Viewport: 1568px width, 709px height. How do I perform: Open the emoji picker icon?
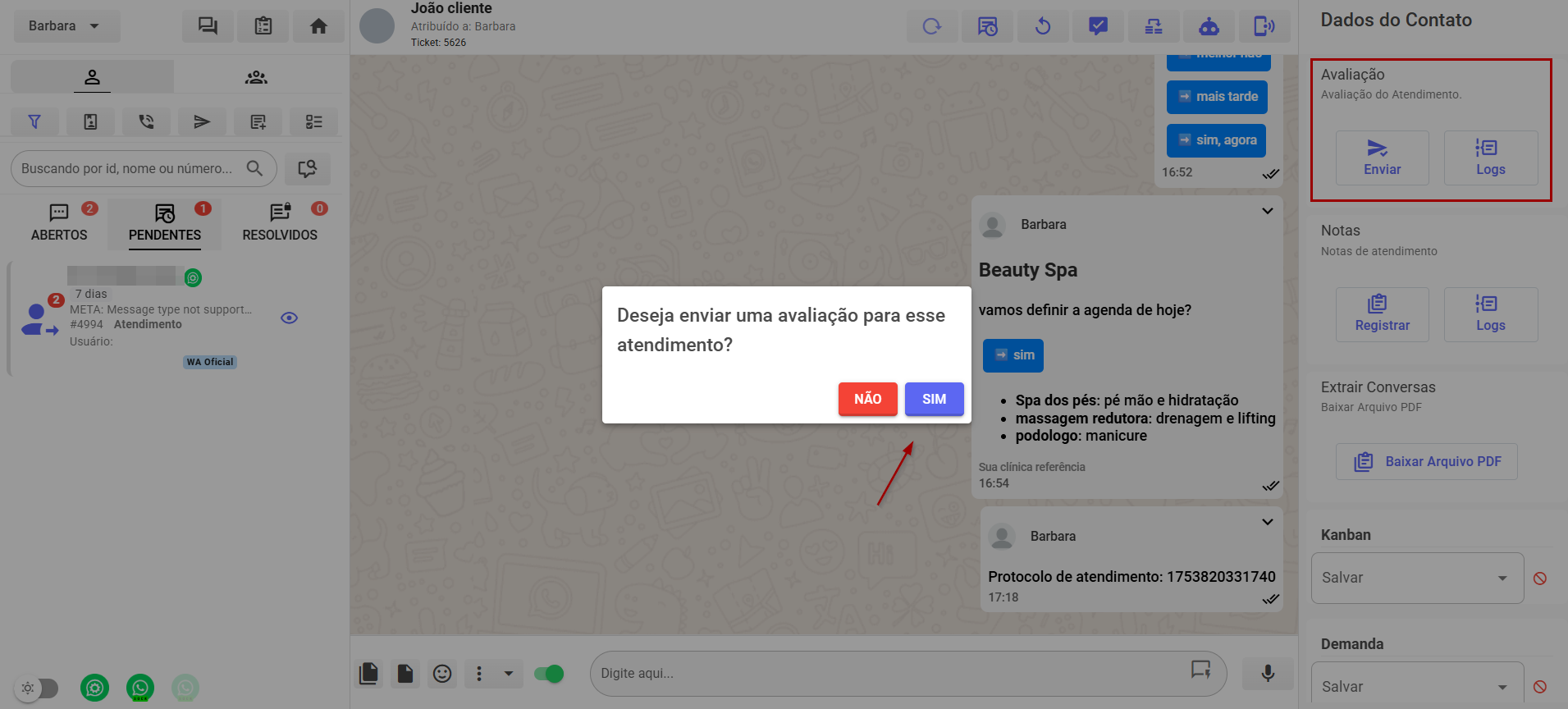pyautogui.click(x=442, y=674)
